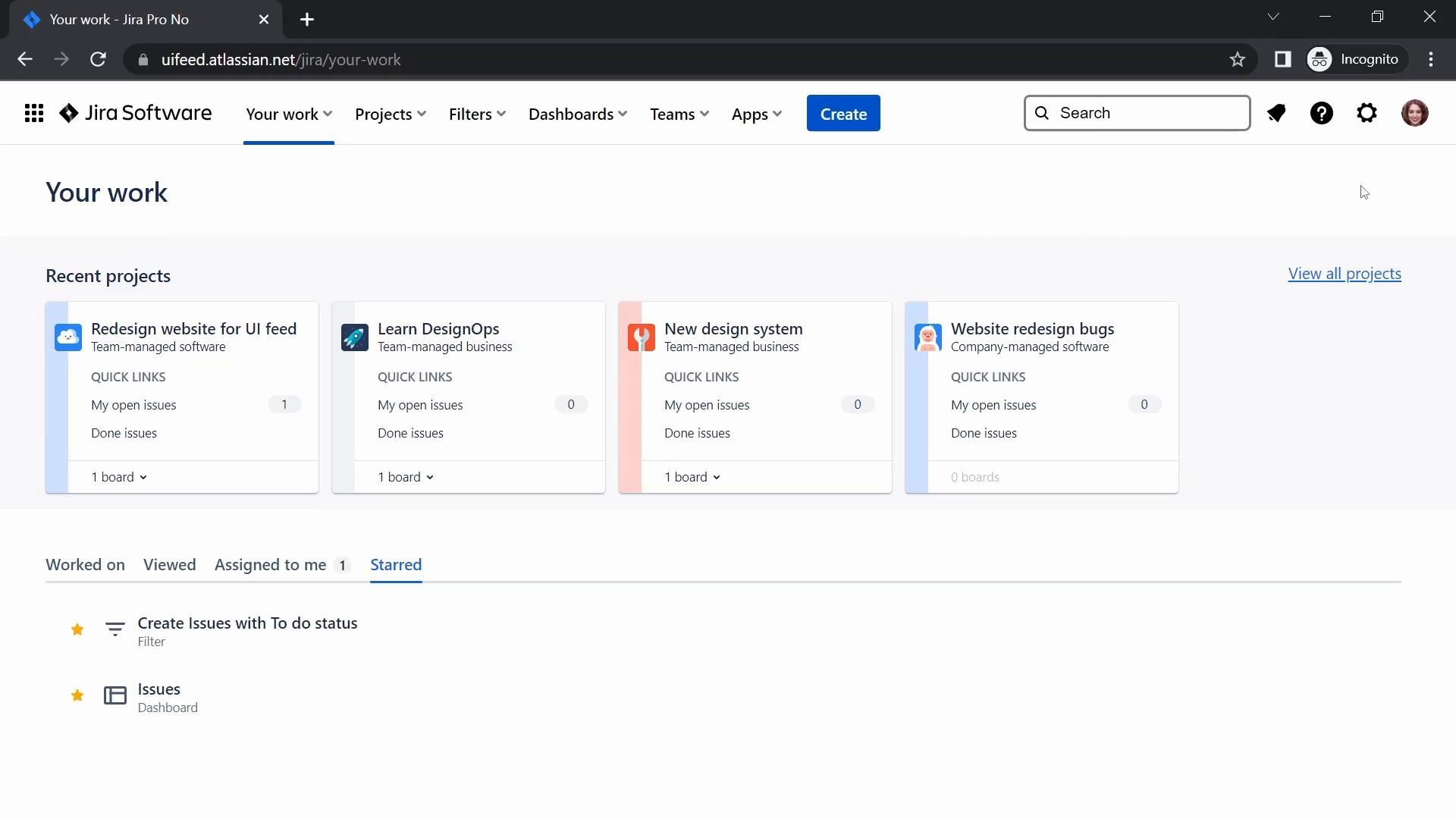
Task: Open the help question mark icon
Action: (1322, 114)
